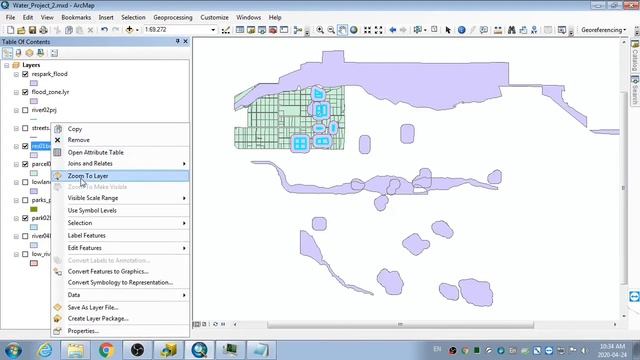Collapse the flood_zone.lyr legend
Image resolution: width=640 pixels, height=360 pixels.
(16, 93)
